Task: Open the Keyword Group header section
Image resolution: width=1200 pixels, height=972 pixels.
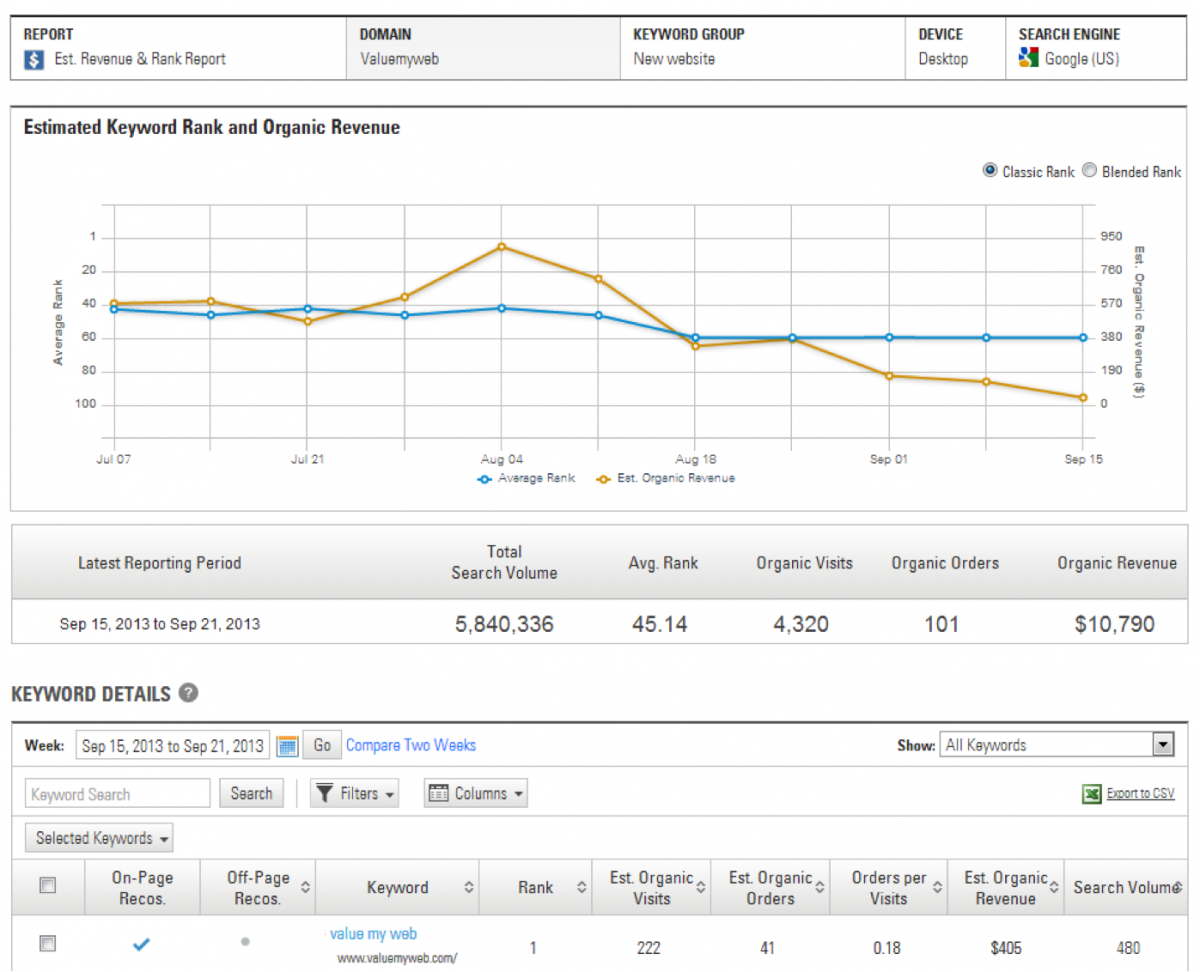Action: 761,47
